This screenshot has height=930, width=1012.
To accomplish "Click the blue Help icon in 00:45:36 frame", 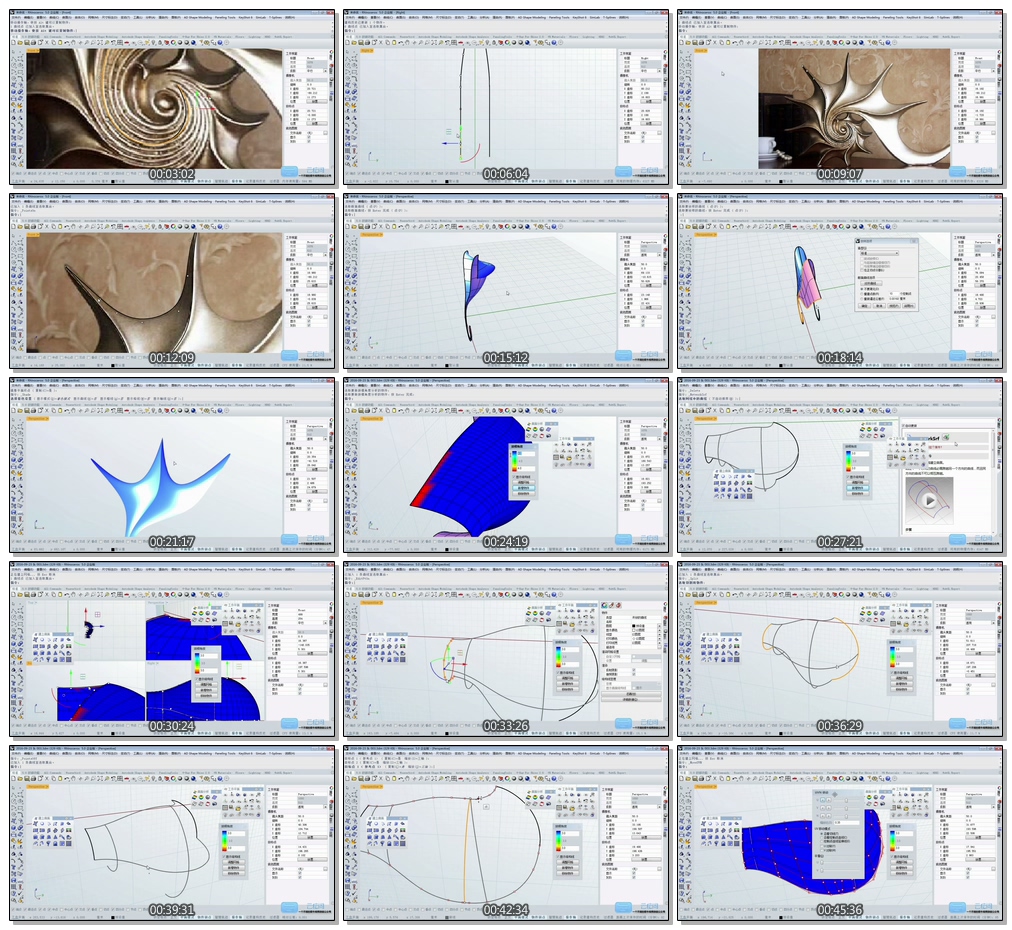I will [888, 778].
